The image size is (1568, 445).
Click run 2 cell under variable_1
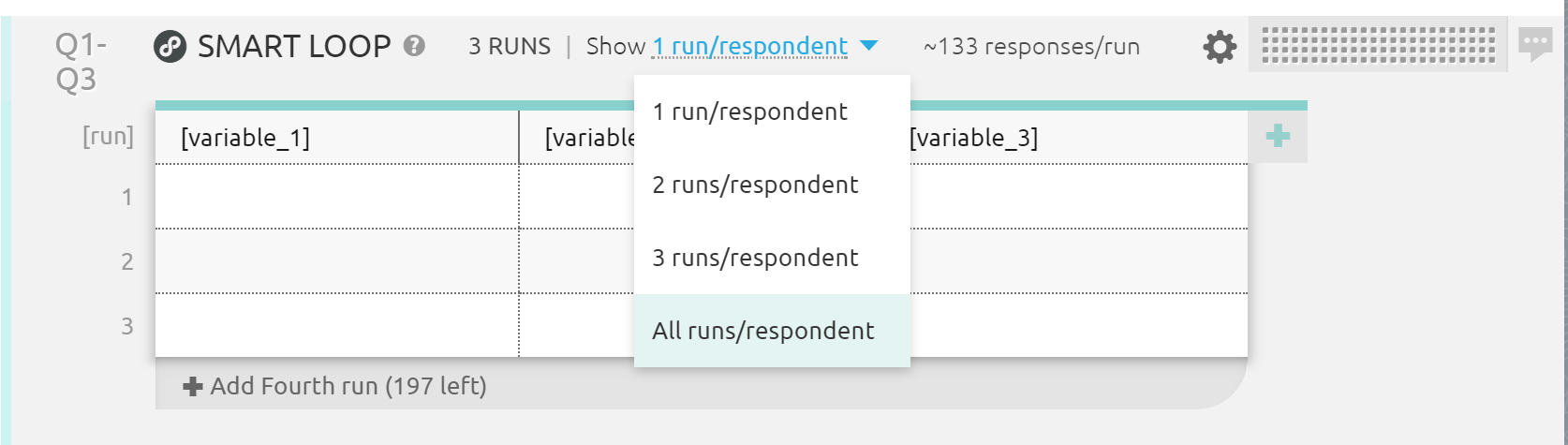point(336,261)
